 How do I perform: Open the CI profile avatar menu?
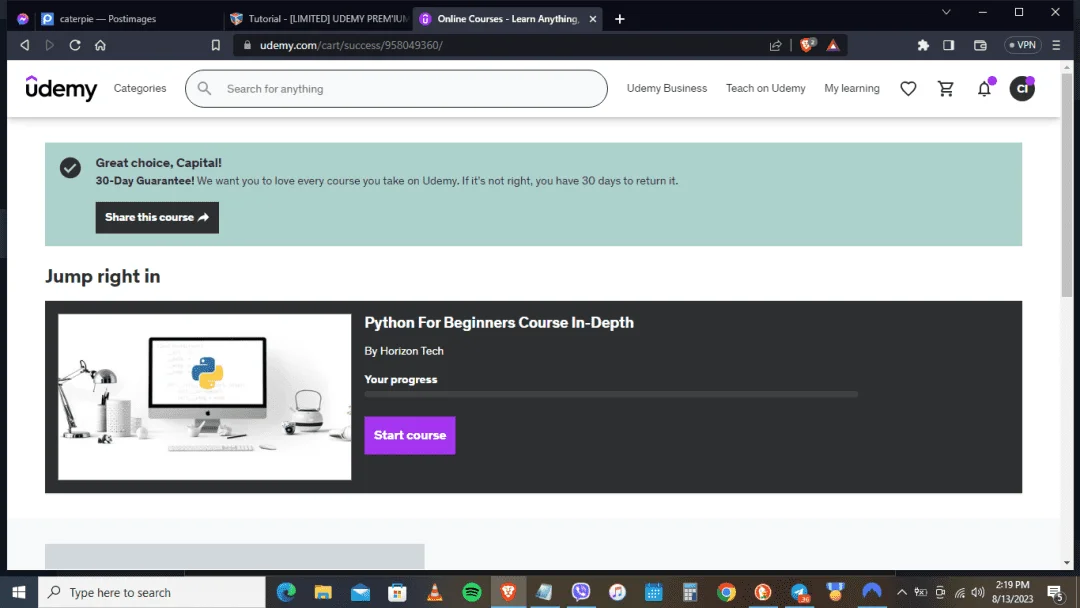click(1022, 89)
